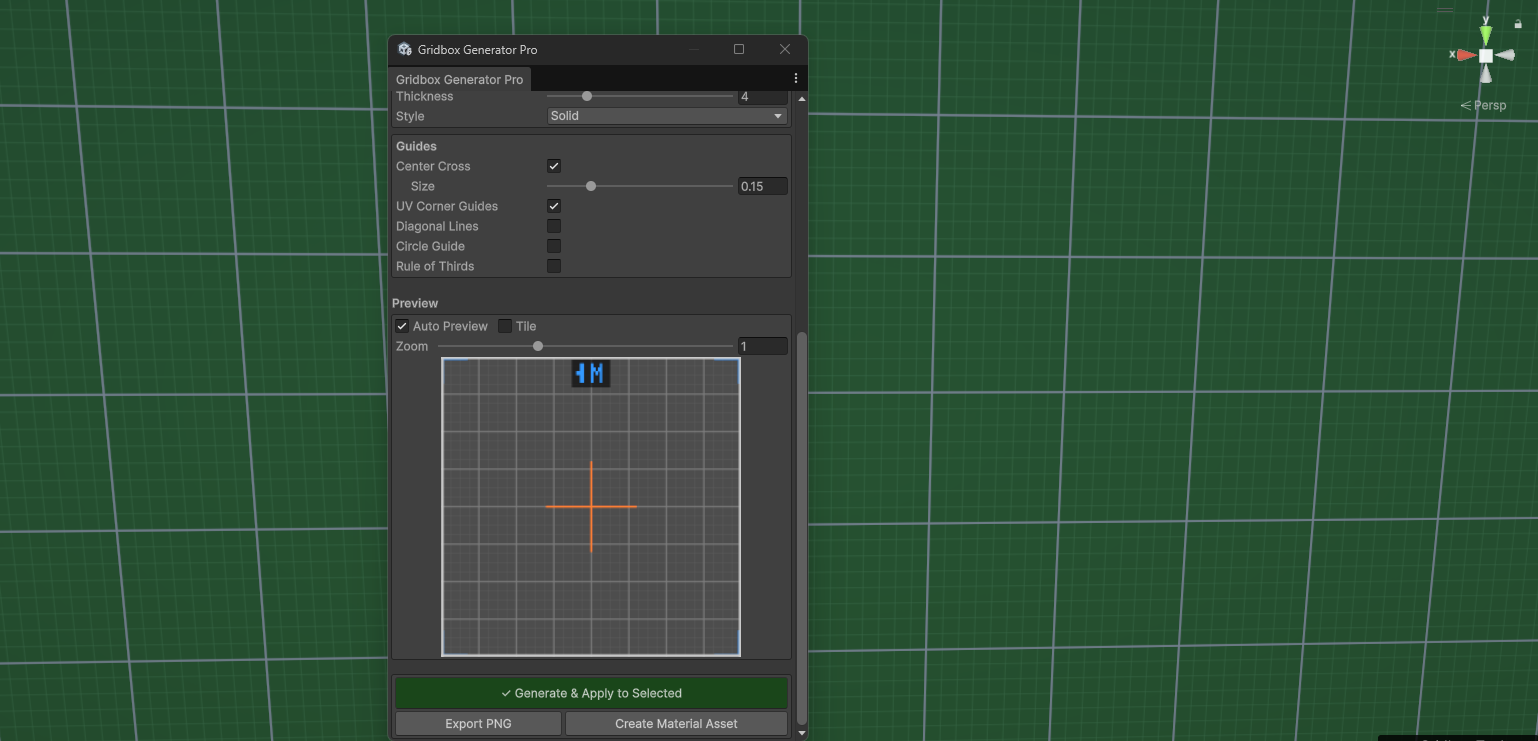Enable the Tile preview checkbox
Screen dimensions: 1538x741
505,326
